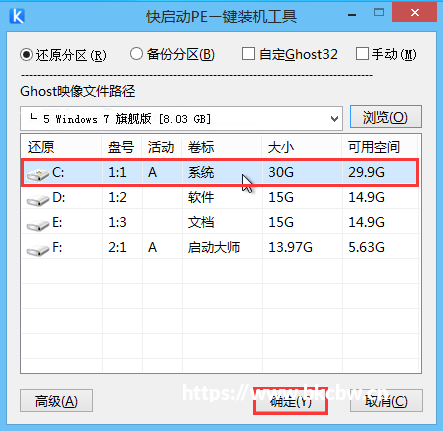443x431 pixels.
Task: Click the 高级(A) advanced button
Action: click(56, 401)
